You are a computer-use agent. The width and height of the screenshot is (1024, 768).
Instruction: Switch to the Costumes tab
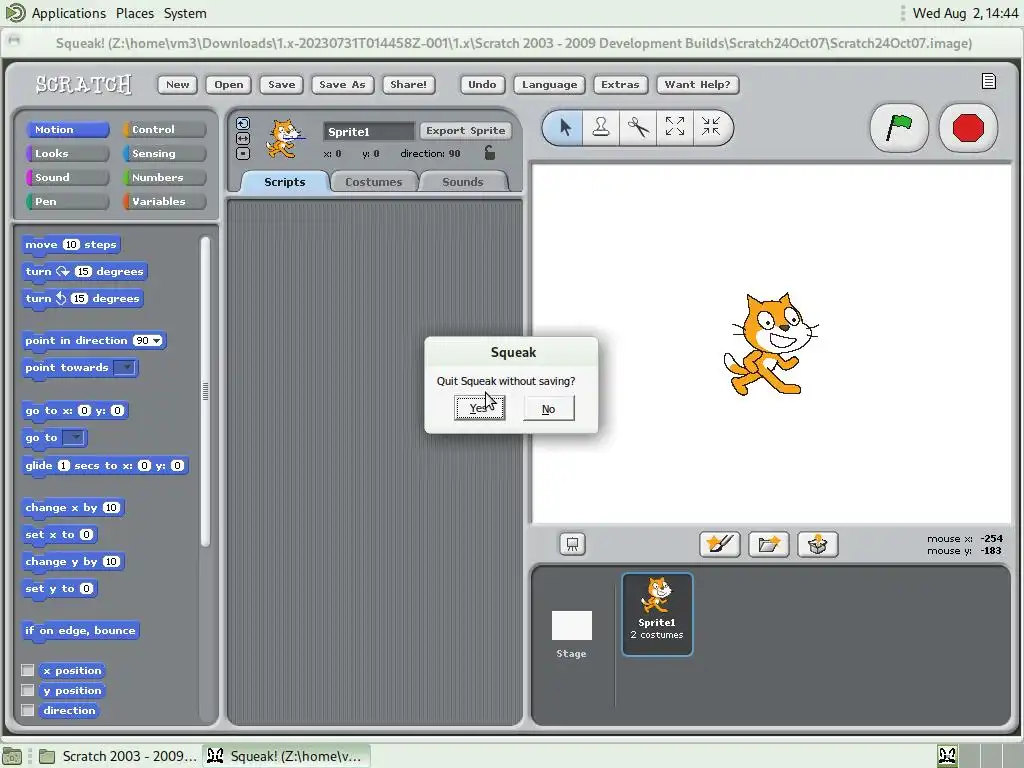(374, 182)
